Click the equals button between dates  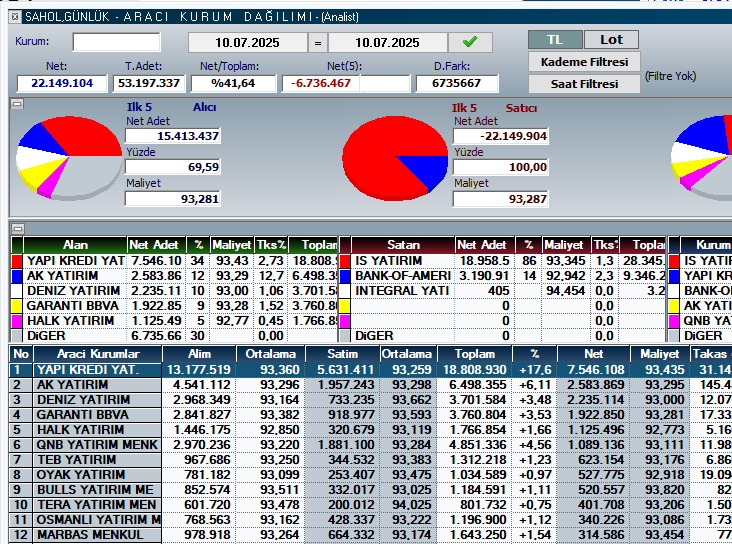pyautogui.click(x=318, y=42)
